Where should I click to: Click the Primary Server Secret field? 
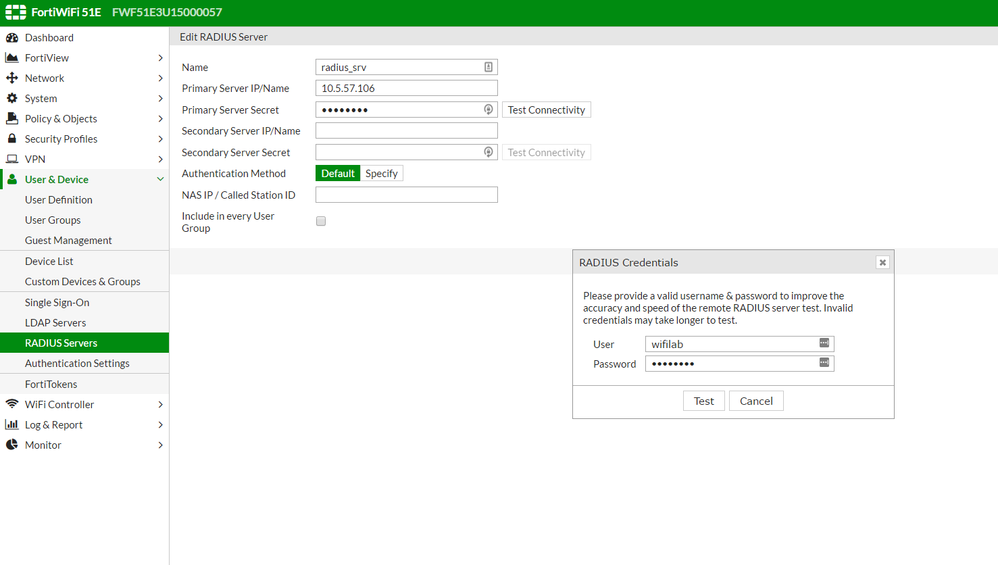click(406, 109)
